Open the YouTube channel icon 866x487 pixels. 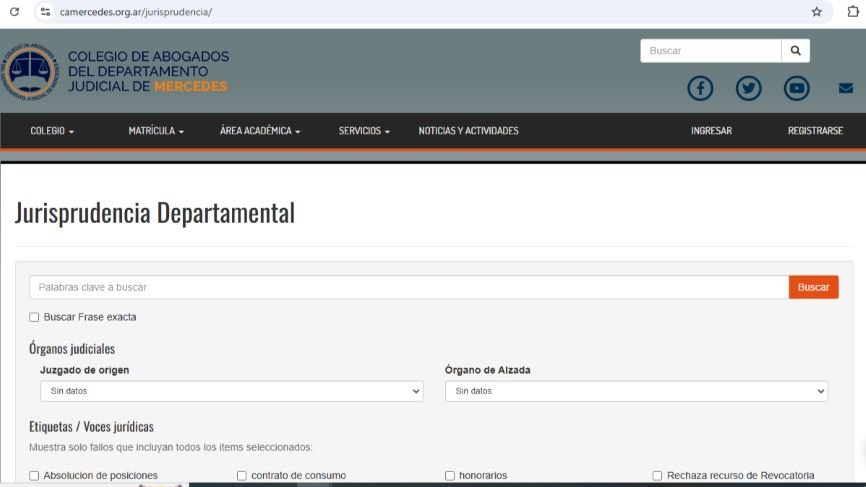796,88
